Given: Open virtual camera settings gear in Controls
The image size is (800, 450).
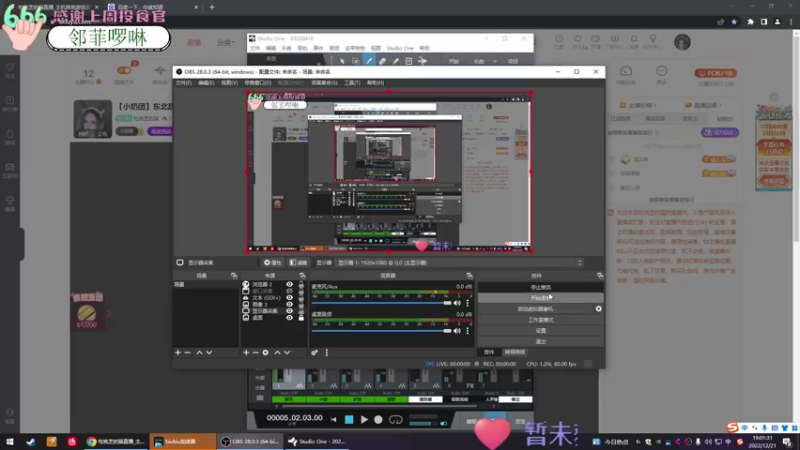Looking at the screenshot, I should pos(598,309).
